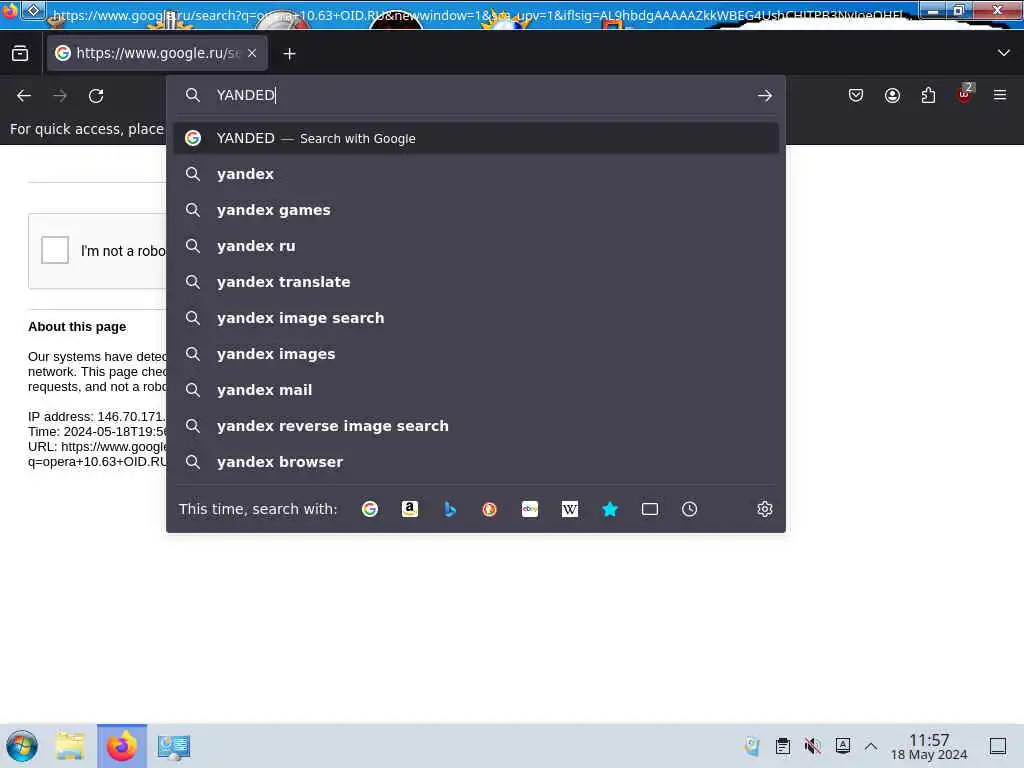
Task: Choose 'yandex image search' suggestion
Action: point(476,318)
